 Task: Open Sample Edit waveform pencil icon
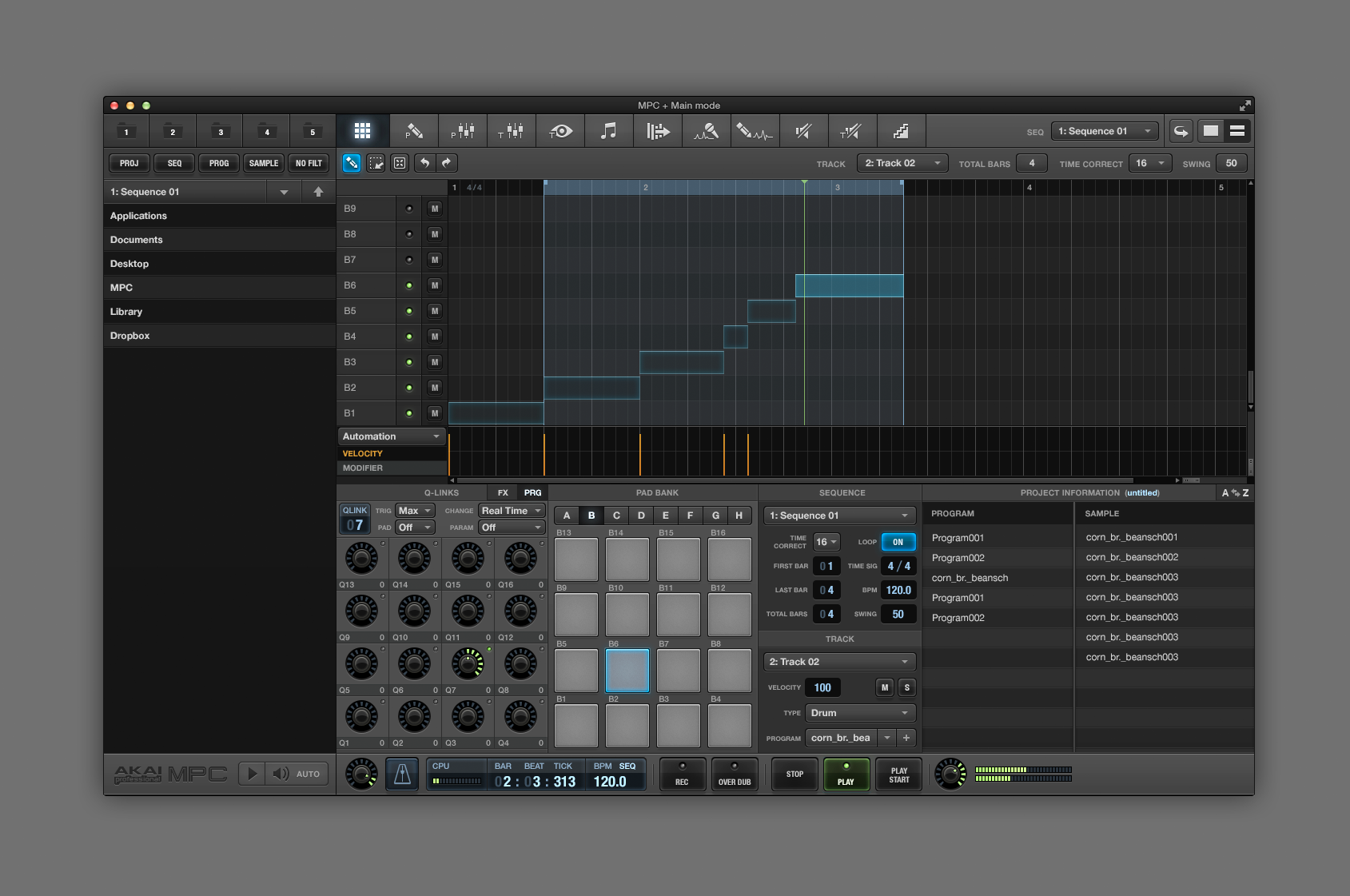(755, 131)
